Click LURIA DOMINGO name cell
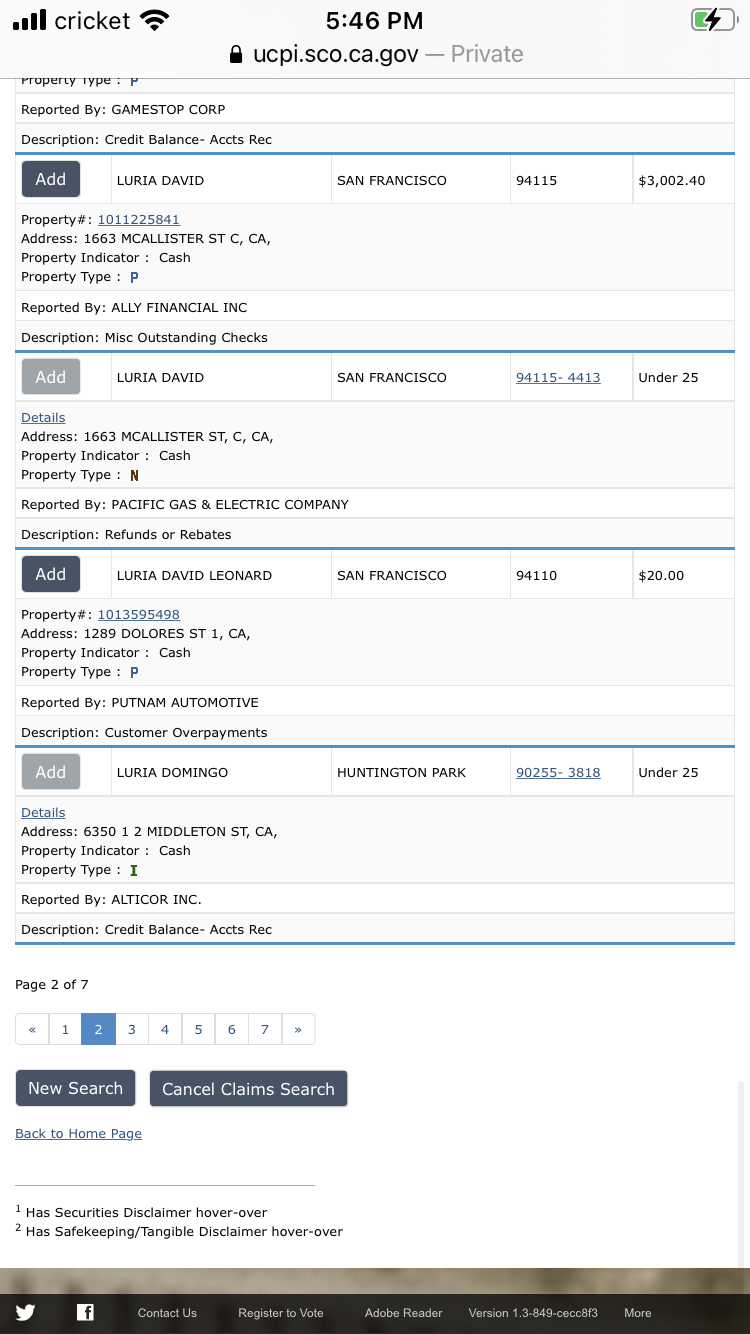Image resolution: width=750 pixels, height=1334 pixels. [221, 772]
